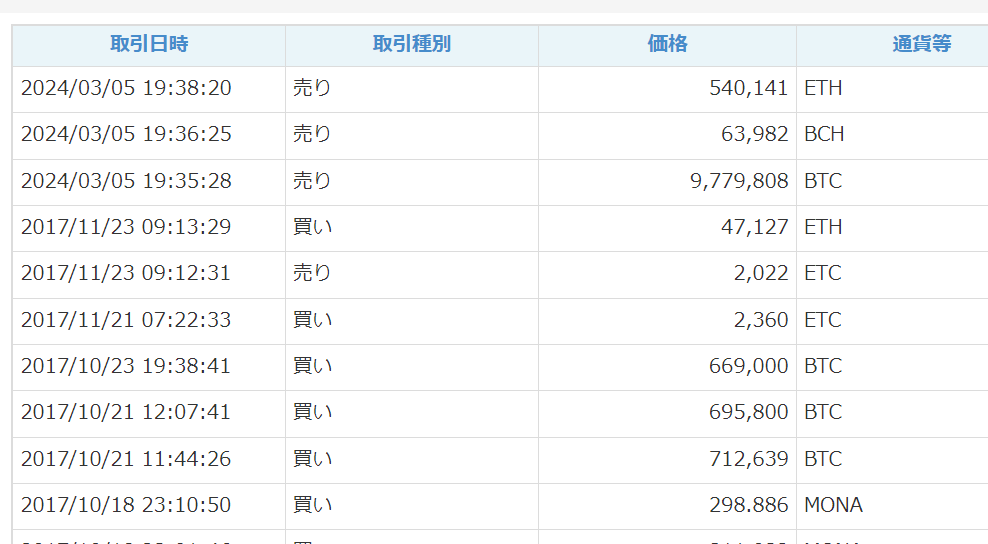Click price 540,141
Screen dimensions: 988x544
click(749, 88)
